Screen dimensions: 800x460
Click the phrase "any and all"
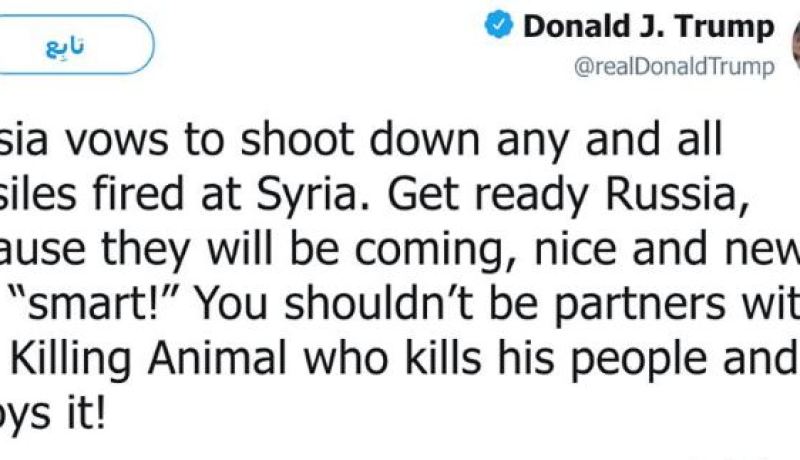click(x=610, y=141)
